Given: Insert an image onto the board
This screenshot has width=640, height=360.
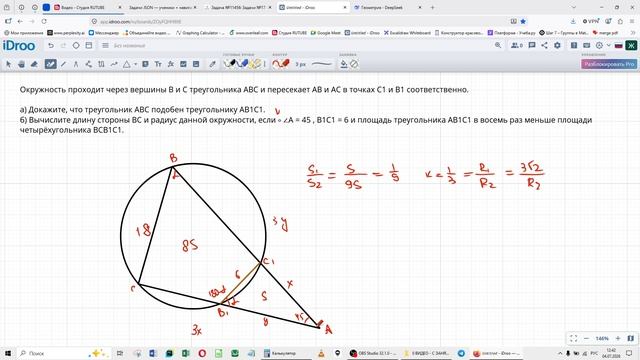Looking at the screenshot, I should coord(183,64).
